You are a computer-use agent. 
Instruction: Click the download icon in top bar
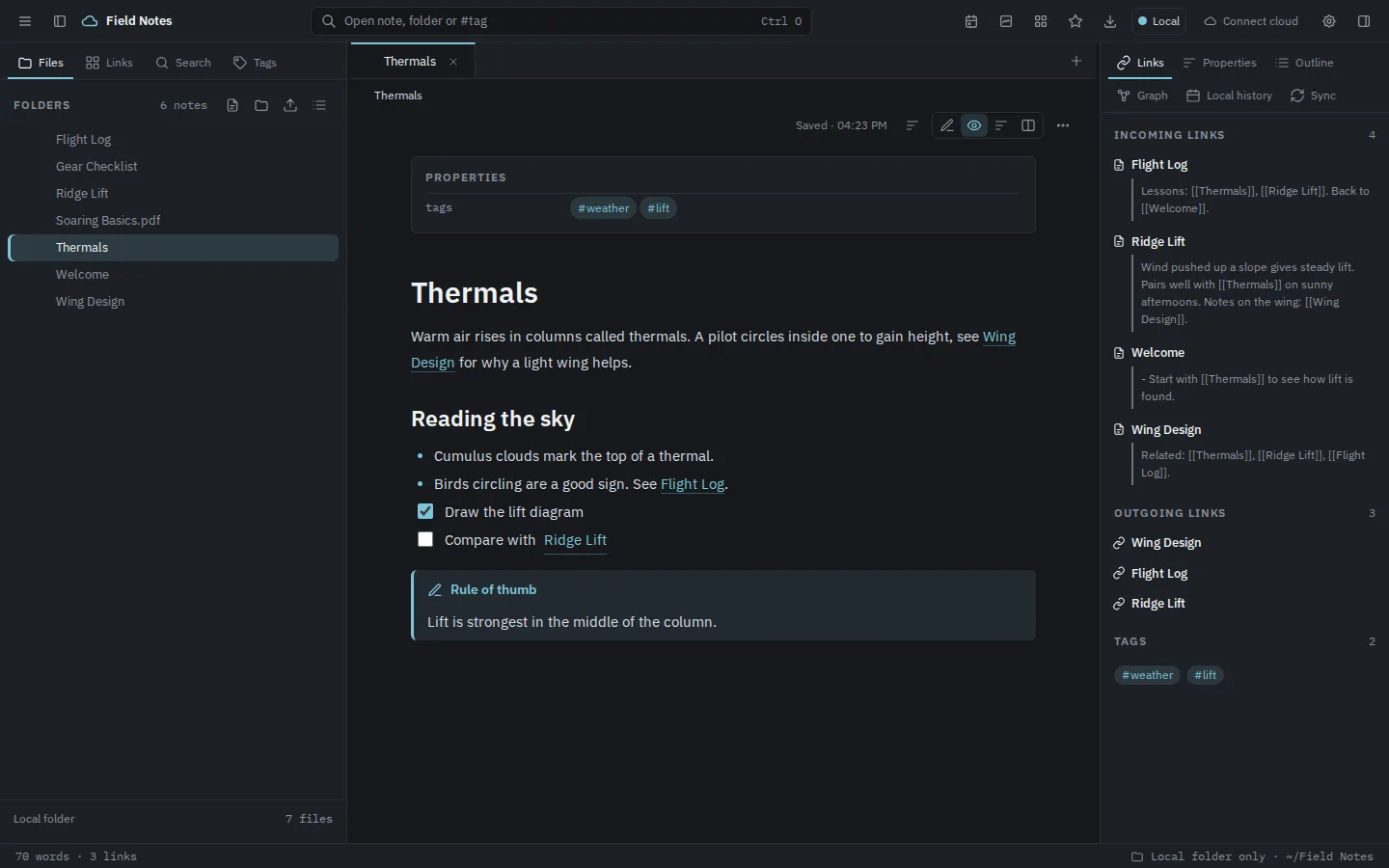pyautogui.click(x=1110, y=21)
